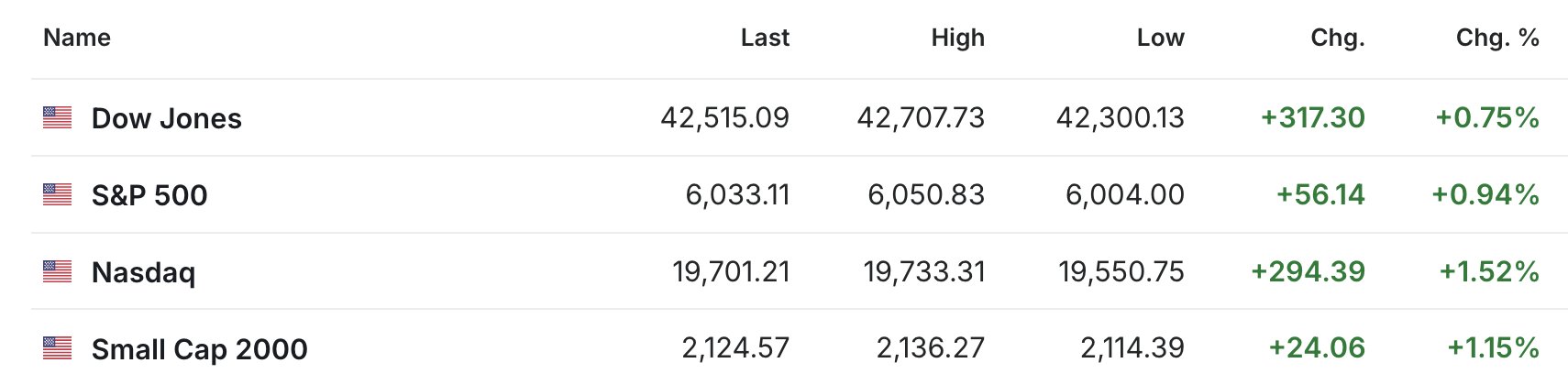Click the US flag beside Small Cap 2000
Image resolution: width=1568 pixels, height=385 pixels.
pyautogui.click(x=57, y=348)
